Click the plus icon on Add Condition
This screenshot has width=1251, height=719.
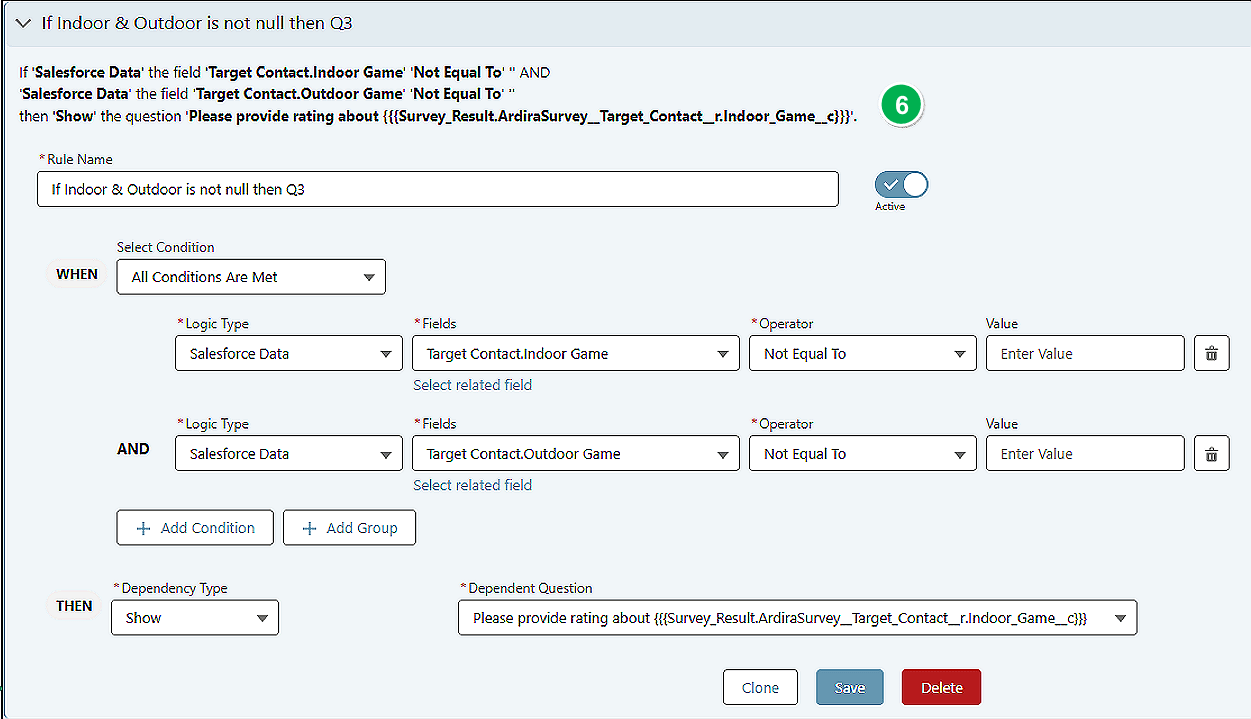[x=143, y=528]
